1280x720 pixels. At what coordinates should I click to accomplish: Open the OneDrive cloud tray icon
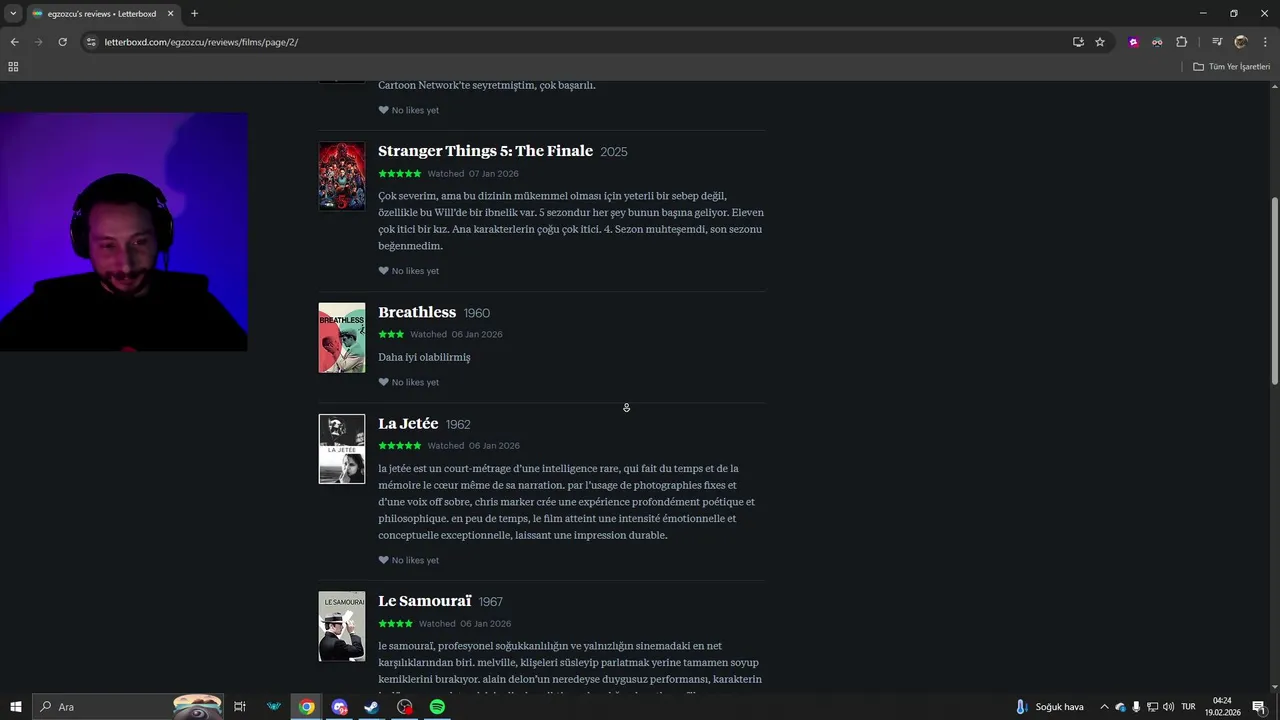(x=1120, y=707)
